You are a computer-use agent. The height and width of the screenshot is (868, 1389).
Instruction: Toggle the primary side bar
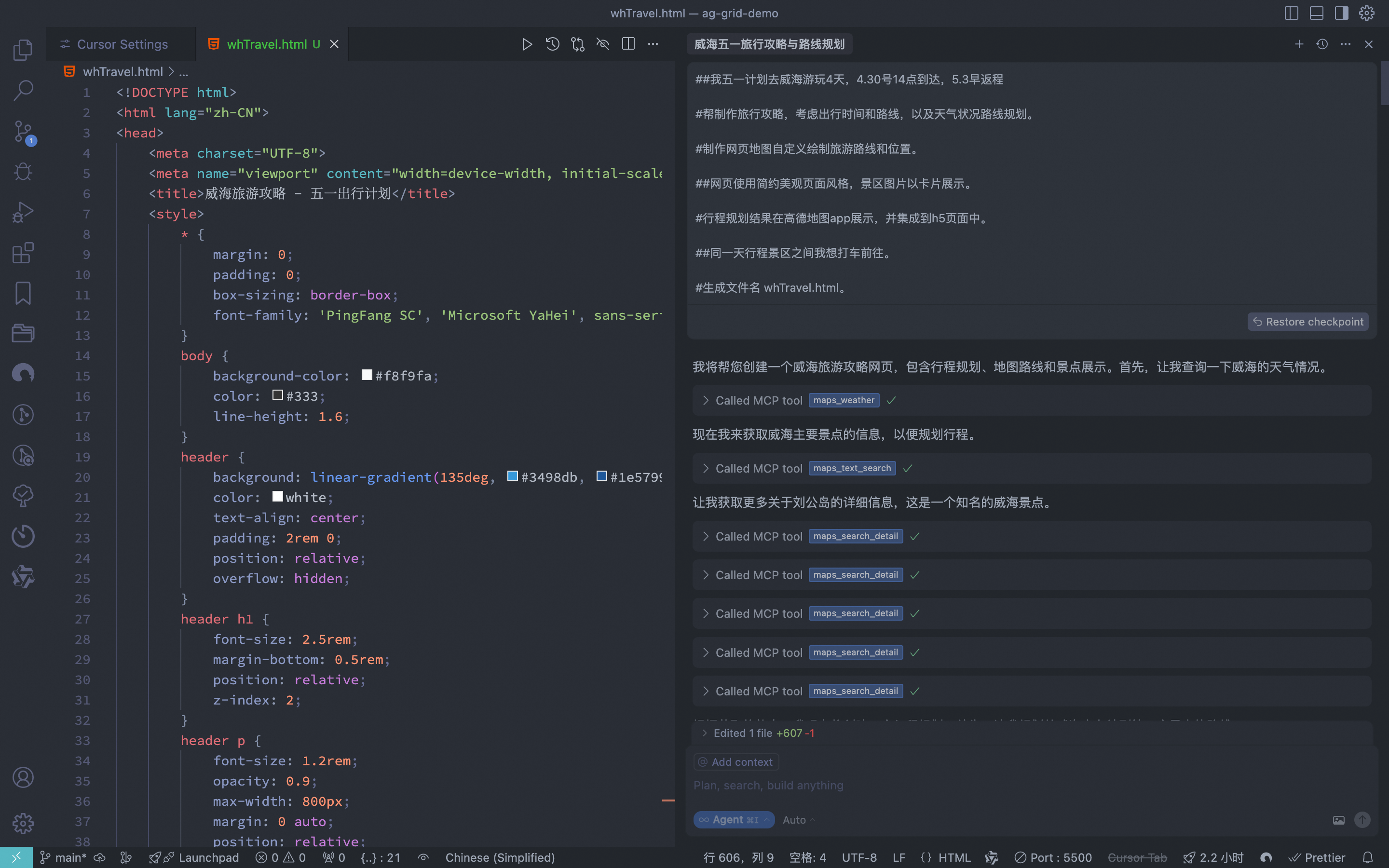1292,13
